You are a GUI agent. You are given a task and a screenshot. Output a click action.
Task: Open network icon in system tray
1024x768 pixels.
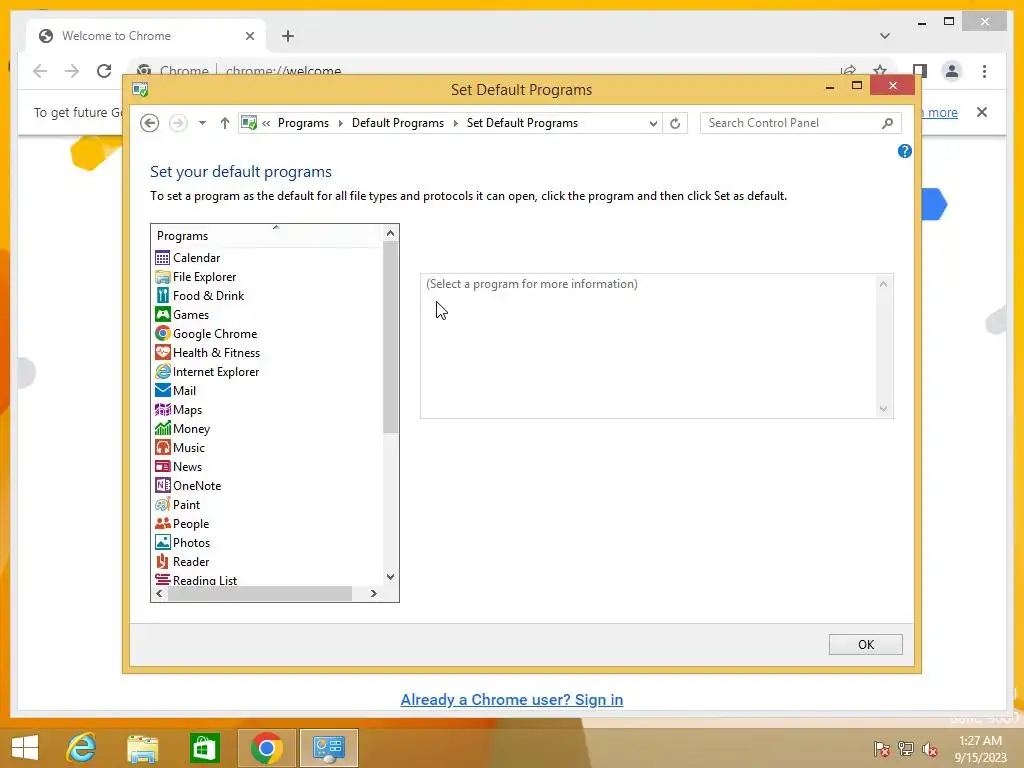pos(906,749)
